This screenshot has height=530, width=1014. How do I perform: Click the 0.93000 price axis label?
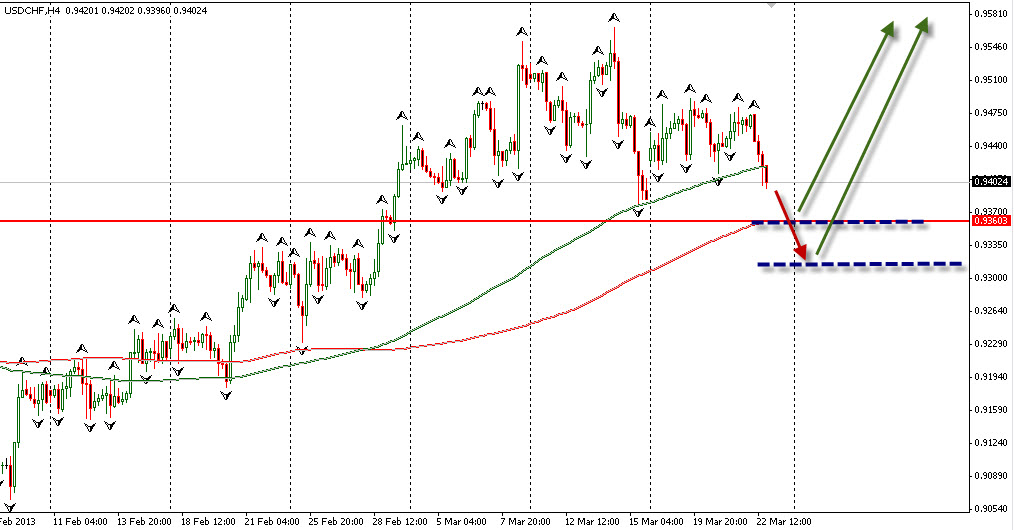[988, 277]
